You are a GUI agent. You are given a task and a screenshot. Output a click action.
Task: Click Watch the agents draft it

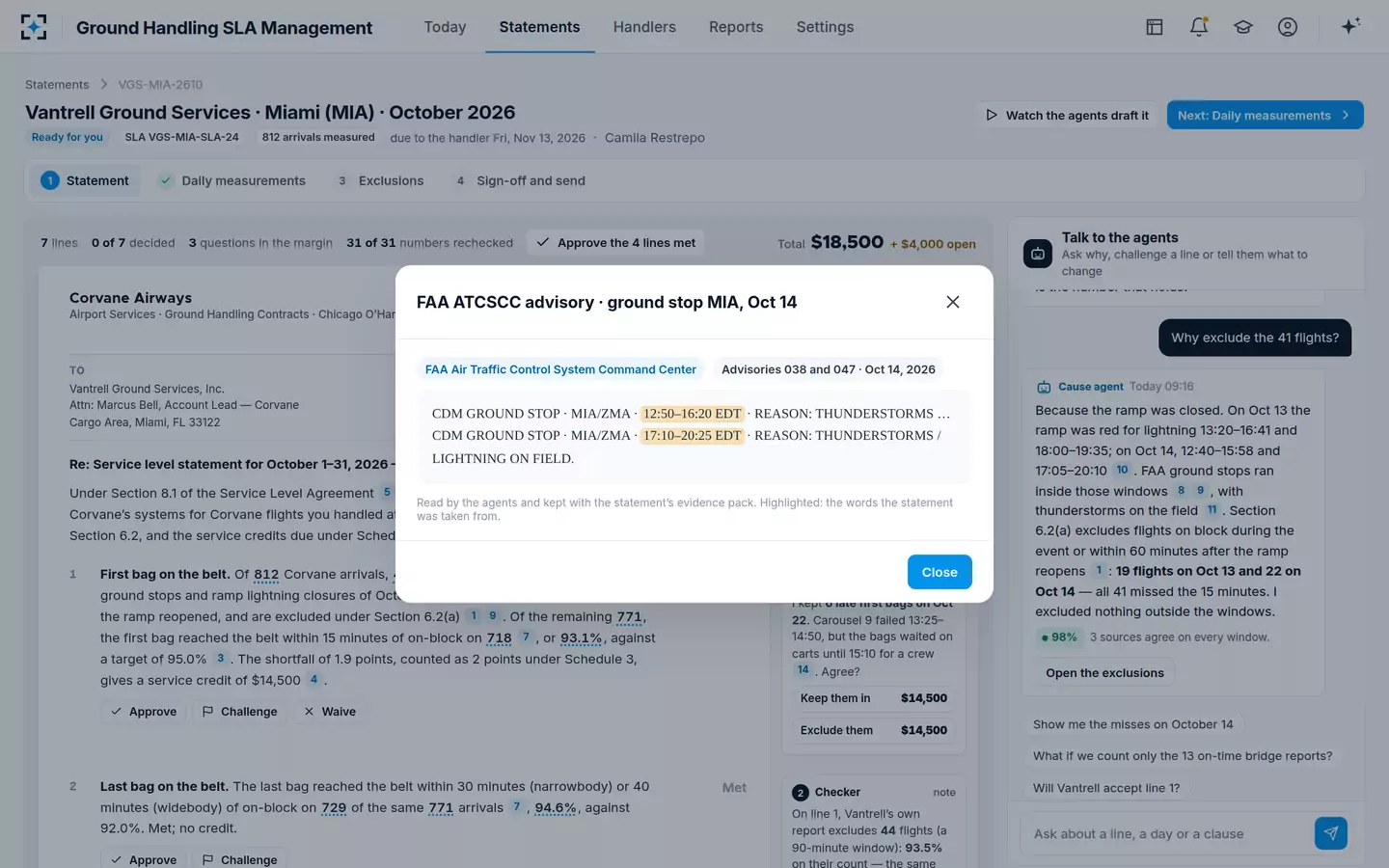1067,115
